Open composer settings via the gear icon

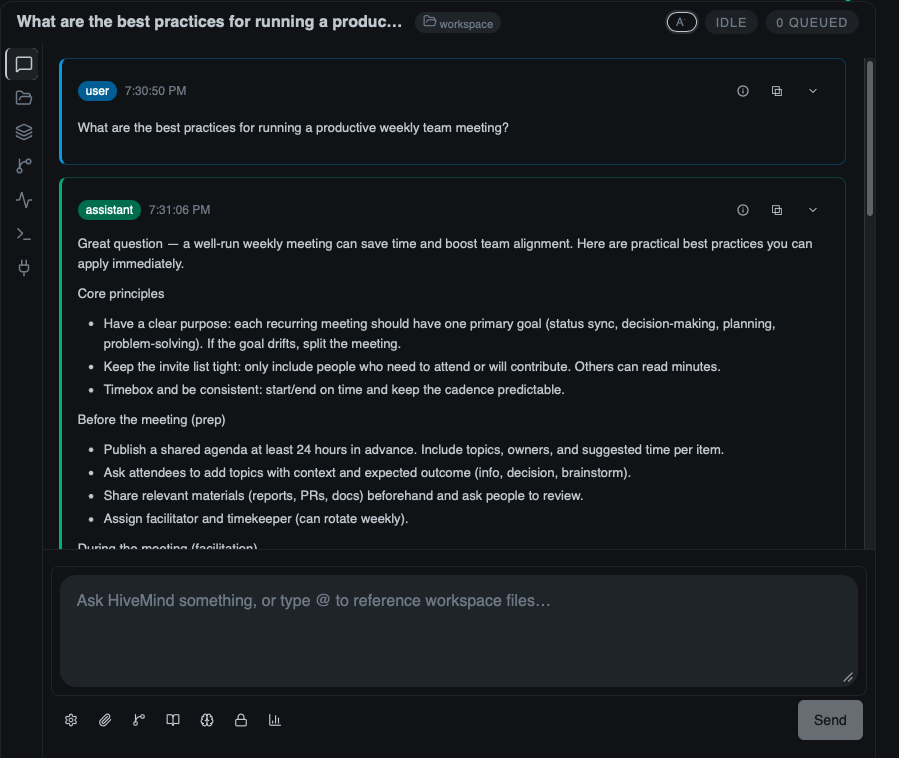coord(70,719)
